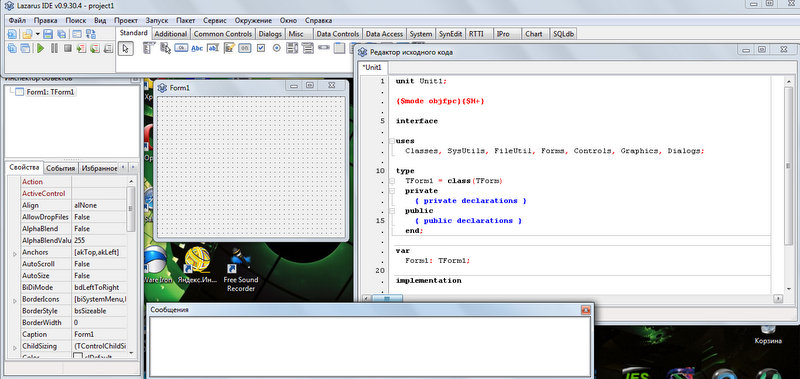This screenshot has width=800, height=379.
Task: Collapse the private section fold marker
Action: coord(391,191)
